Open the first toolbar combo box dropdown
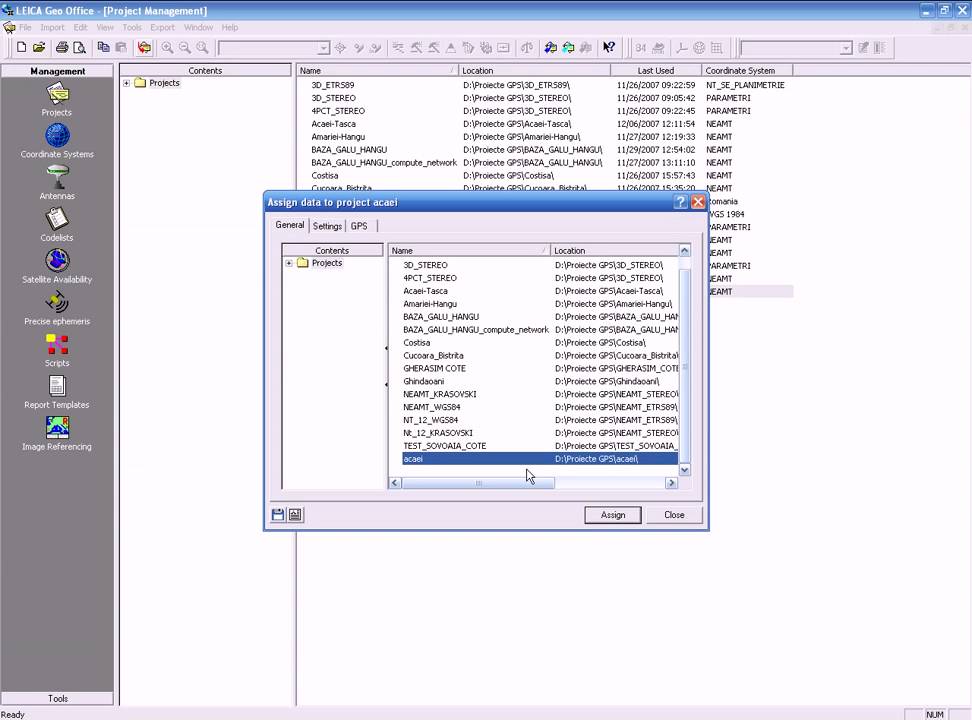972x720 pixels. [324, 48]
